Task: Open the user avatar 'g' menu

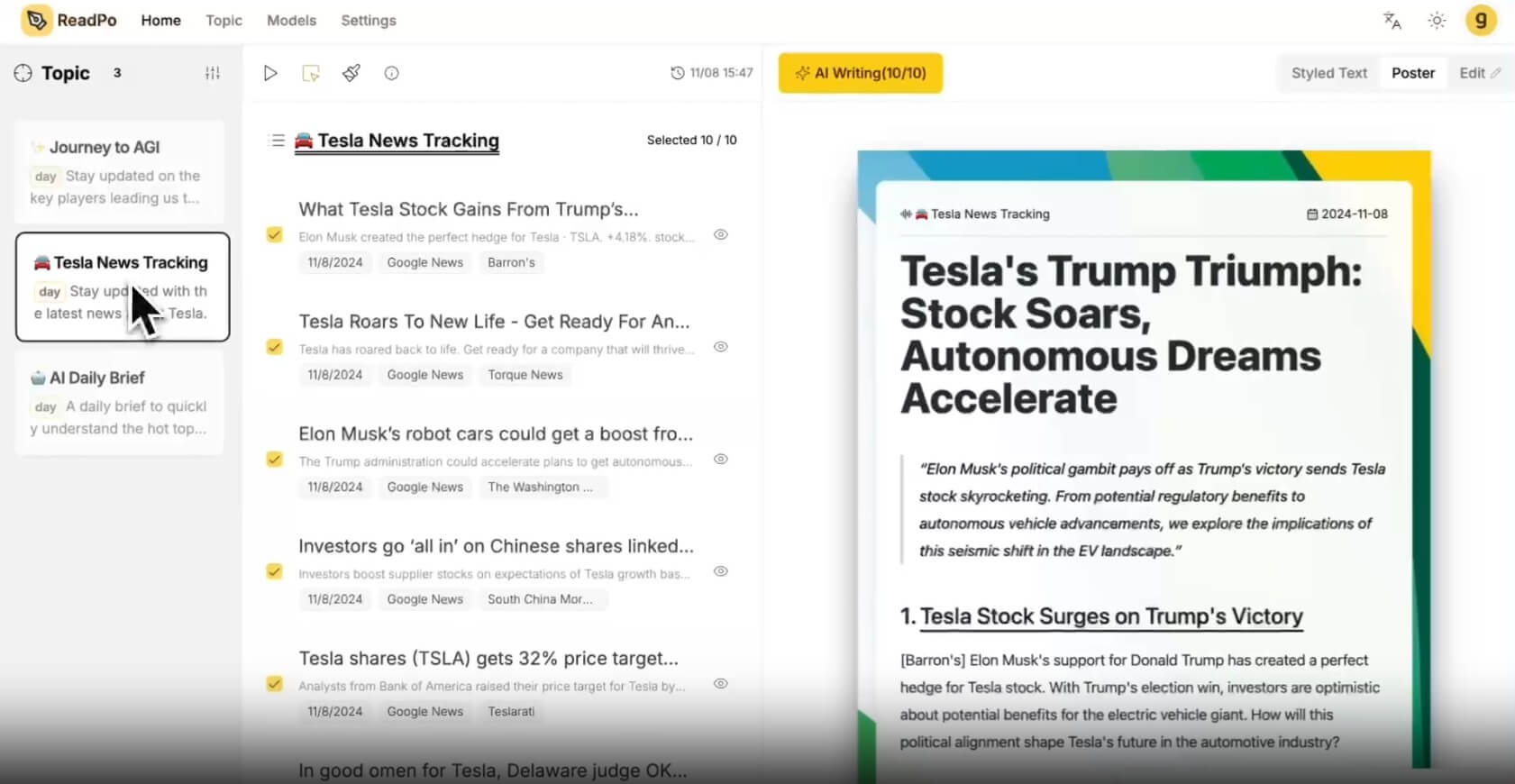Action: coord(1481,20)
